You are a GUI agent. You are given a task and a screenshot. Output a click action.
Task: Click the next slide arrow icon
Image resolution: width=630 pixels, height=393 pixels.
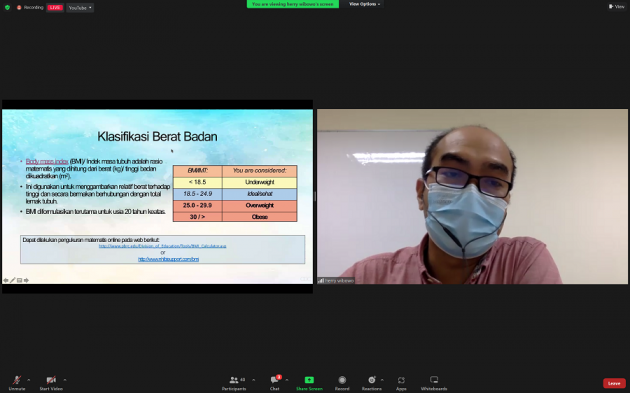tap(26, 280)
